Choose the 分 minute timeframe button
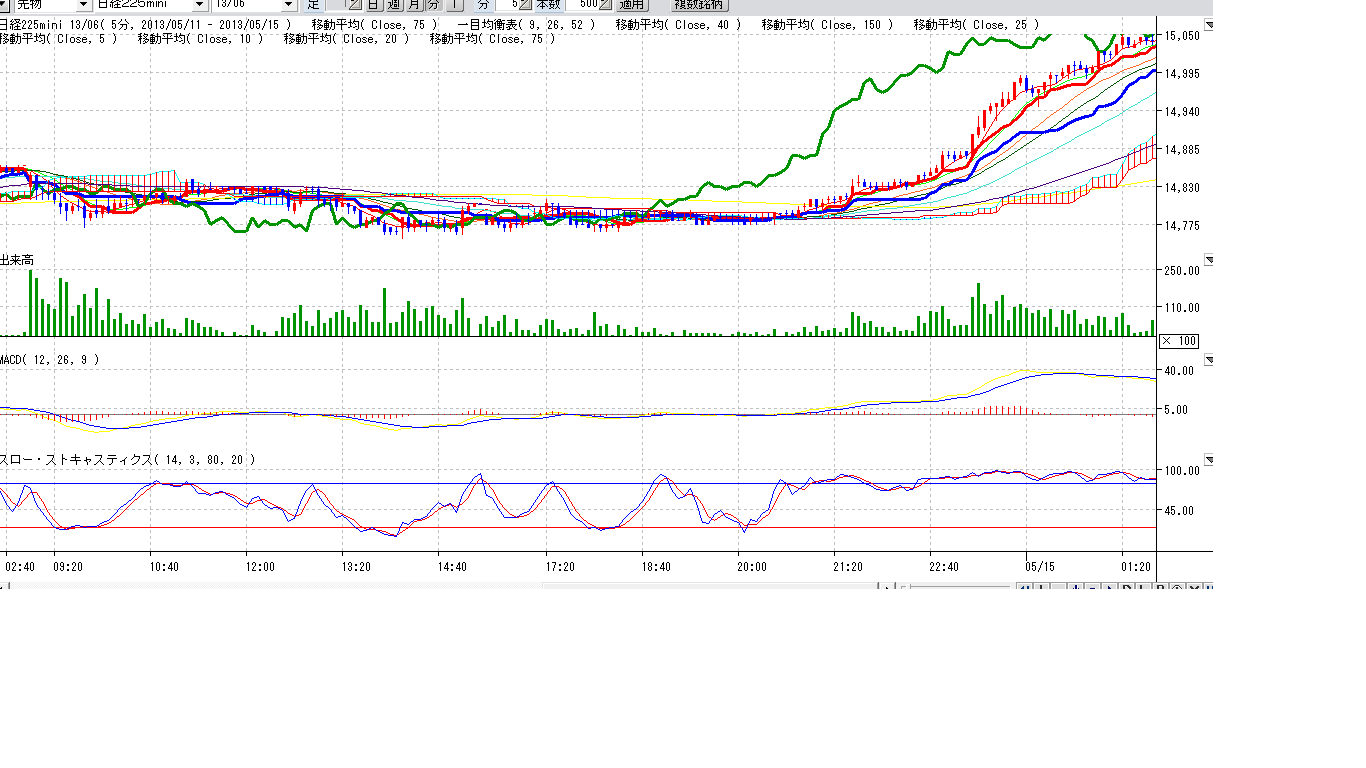 (433, 5)
